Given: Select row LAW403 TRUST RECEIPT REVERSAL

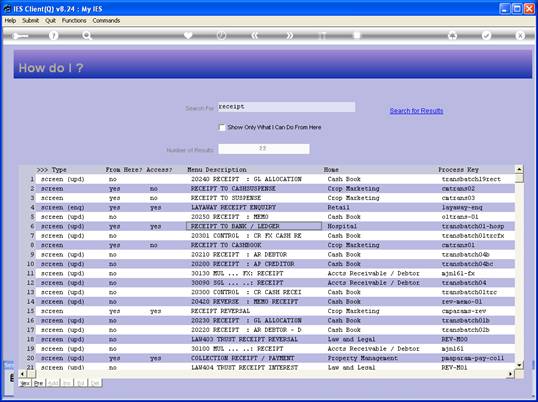Looking at the screenshot, I should (x=275, y=340).
